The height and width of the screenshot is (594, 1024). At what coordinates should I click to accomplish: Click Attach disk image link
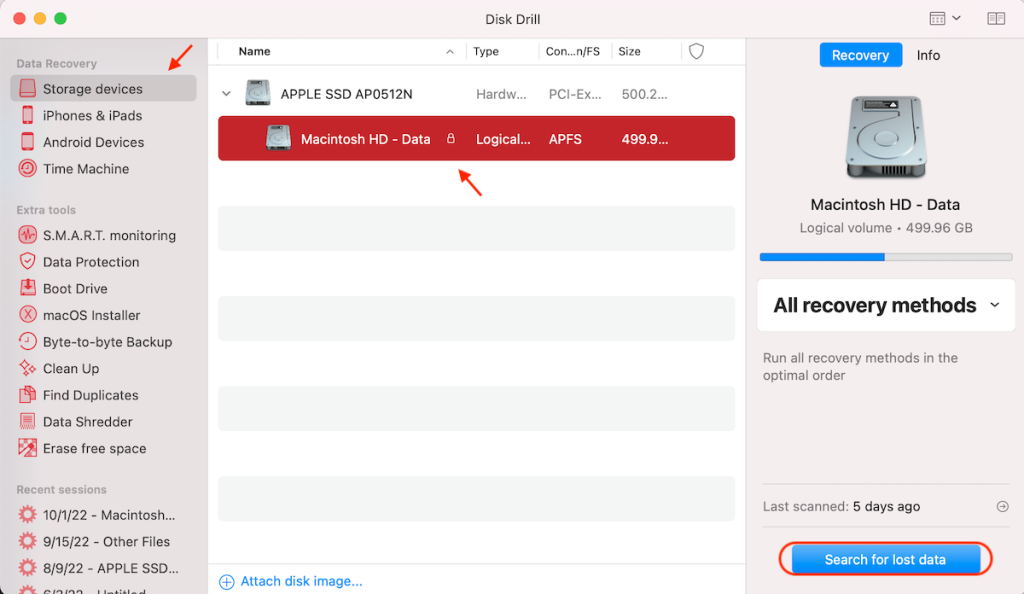[301, 581]
